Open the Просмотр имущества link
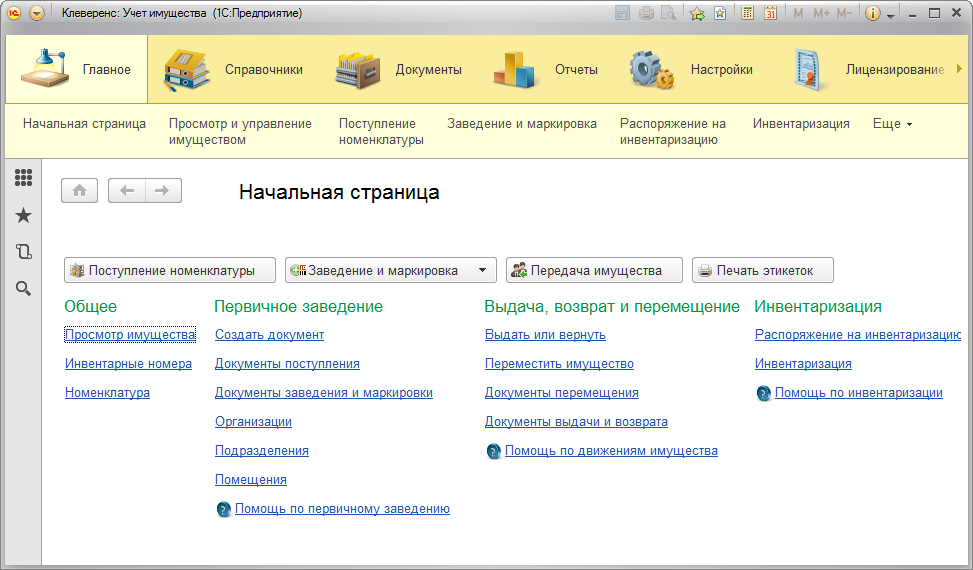The height and width of the screenshot is (570, 973). point(130,334)
